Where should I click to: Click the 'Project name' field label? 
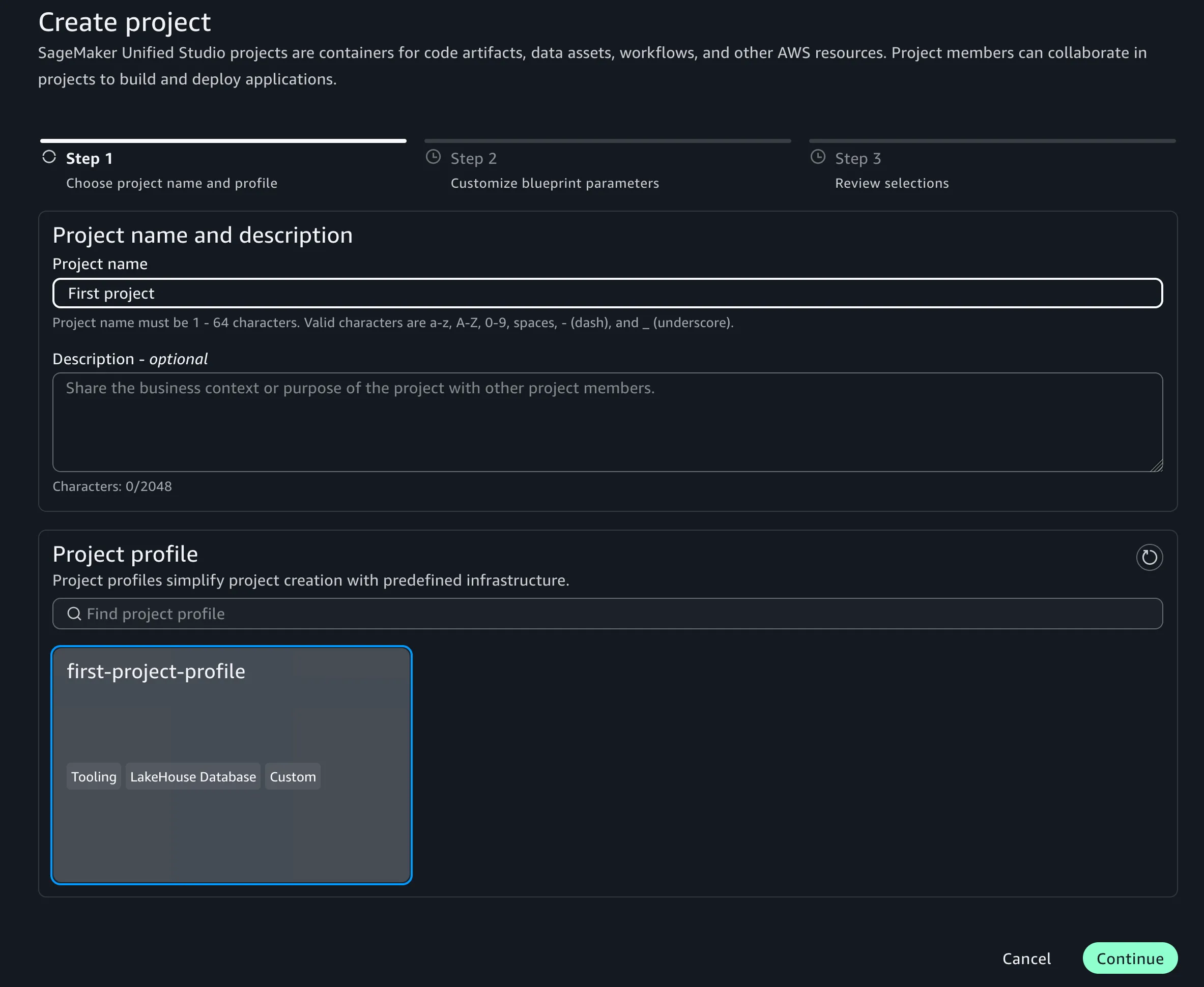pyautogui.click(x=100, y=264)
